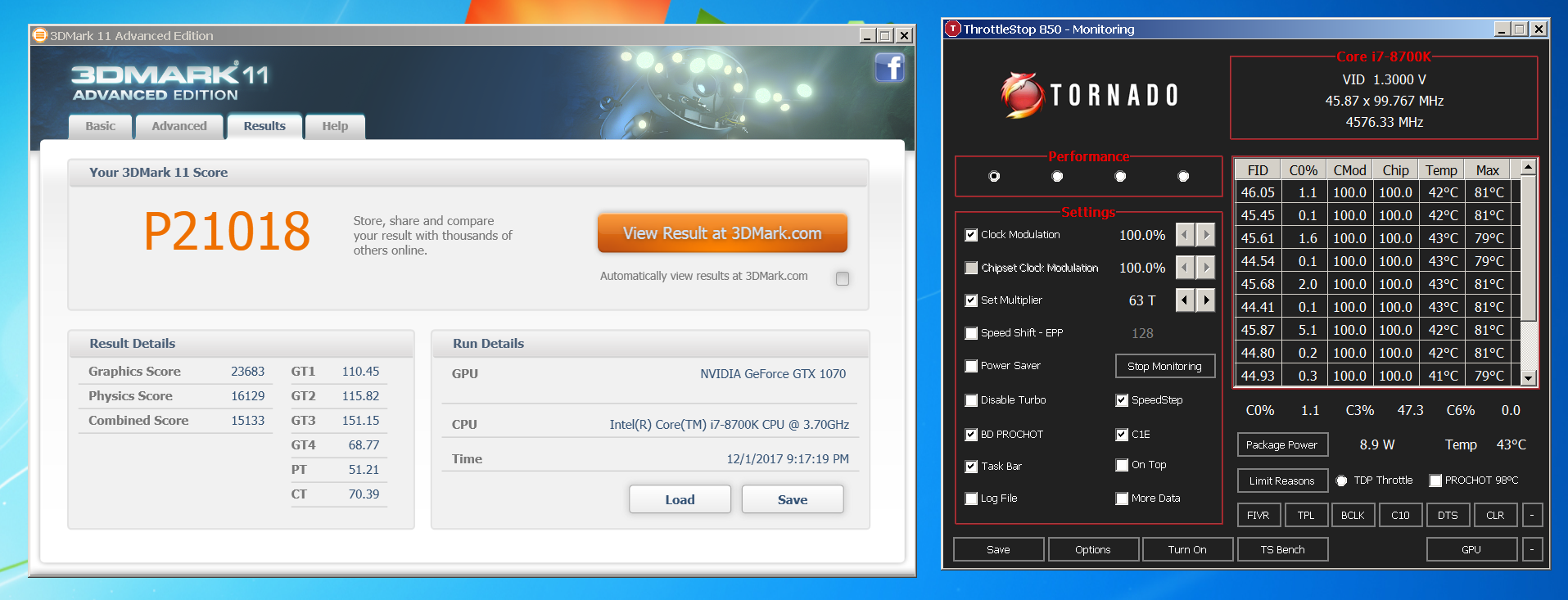This screenshot has height=600, width=1568.
Task: Click minus button next to CLR
Action: (x=1532, y=515)
